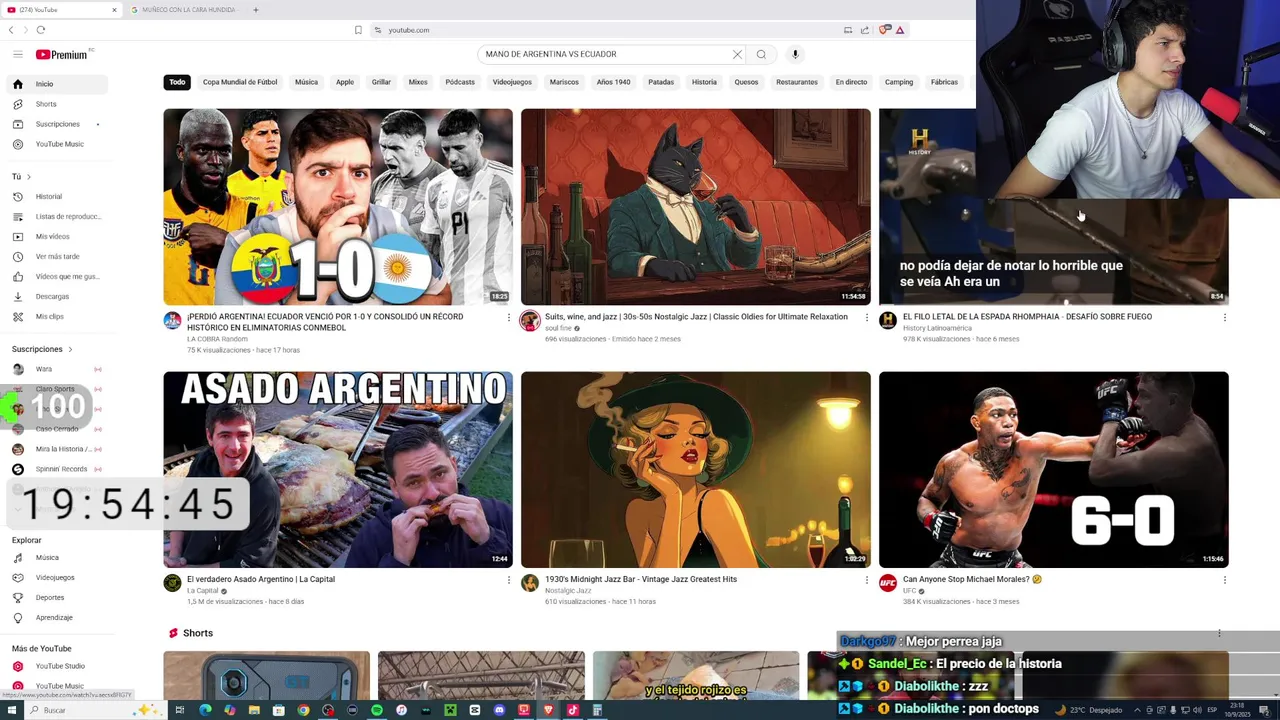Click La Cobra Random channel avatar

coord(173,321)
